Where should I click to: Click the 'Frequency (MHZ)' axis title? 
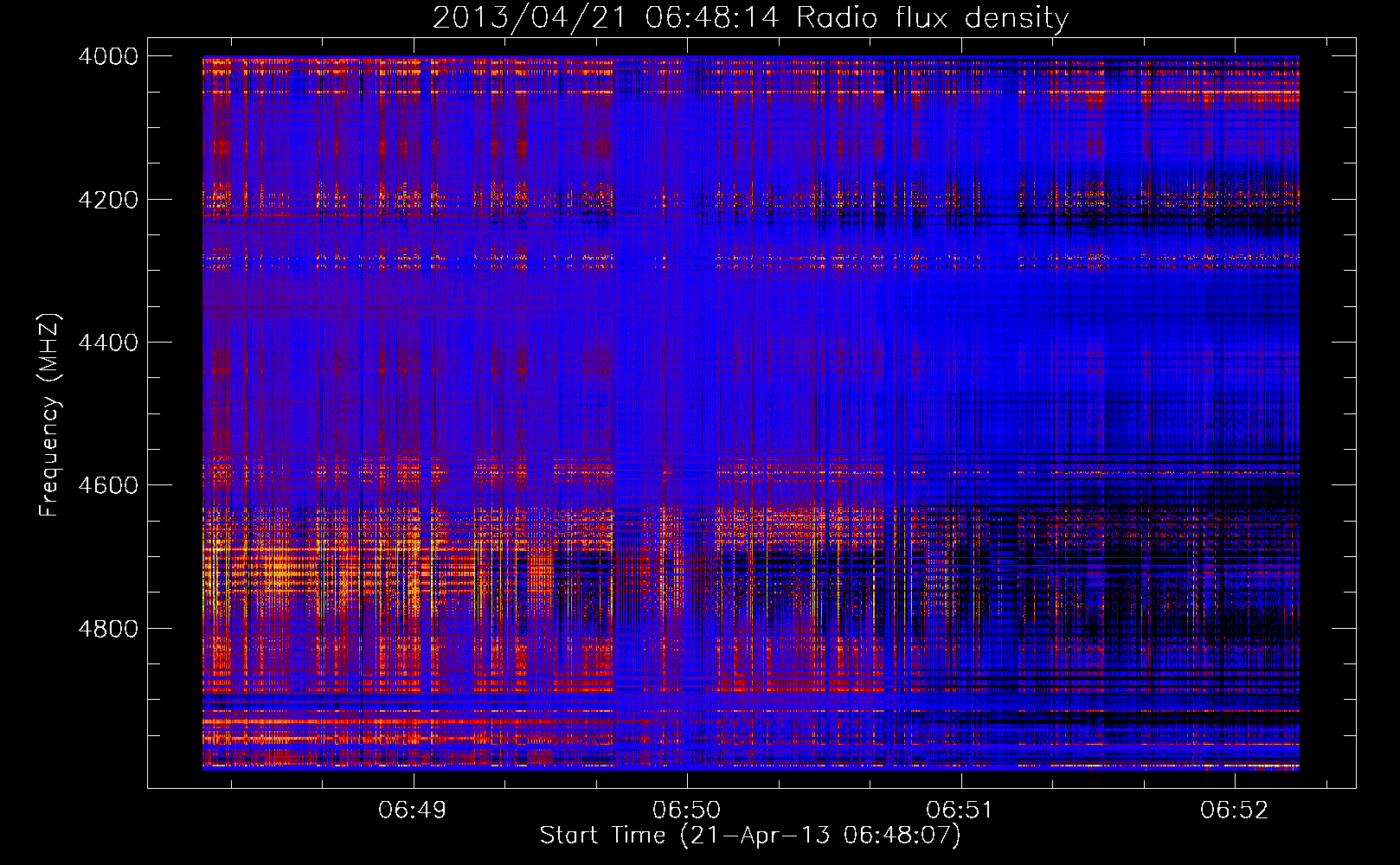[x=49, y=415]
